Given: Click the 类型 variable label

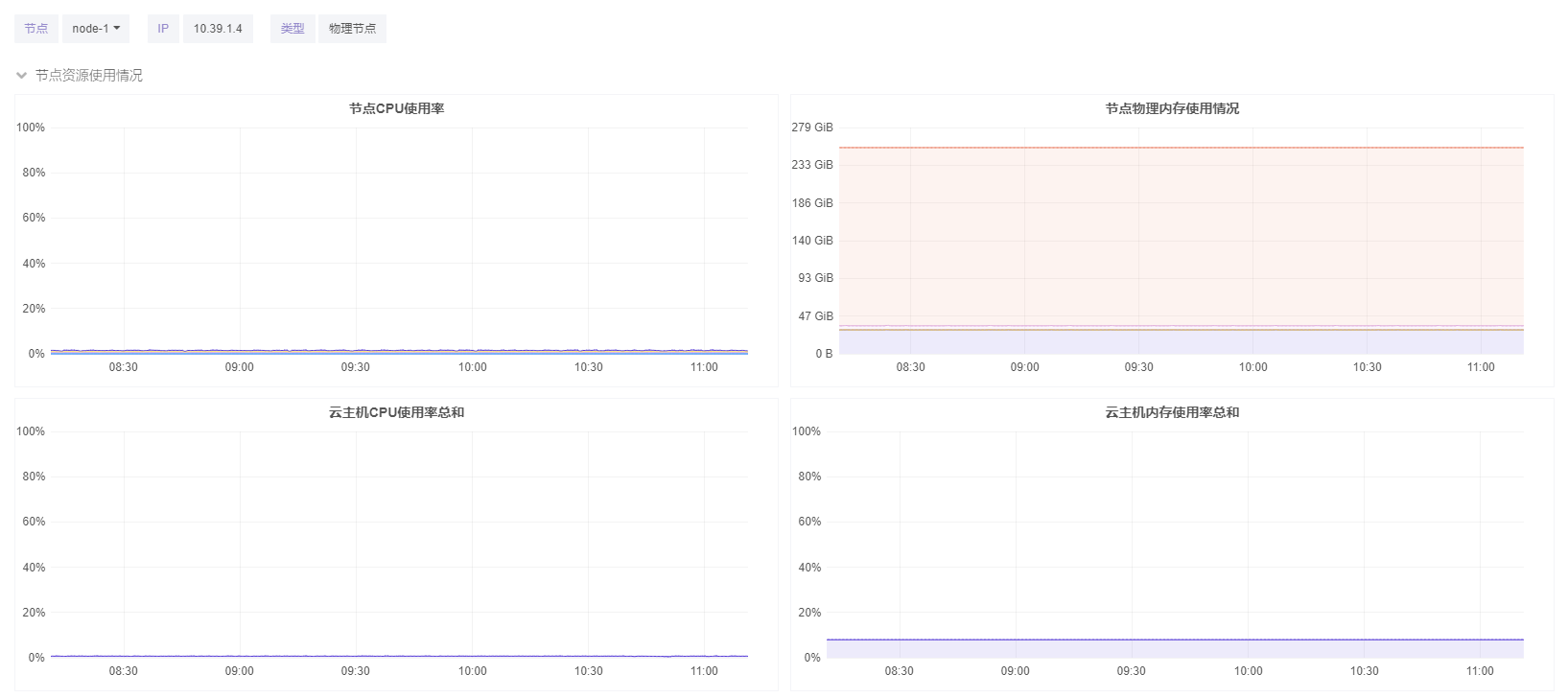Looking at the screenshot, I should coord(293,29).
